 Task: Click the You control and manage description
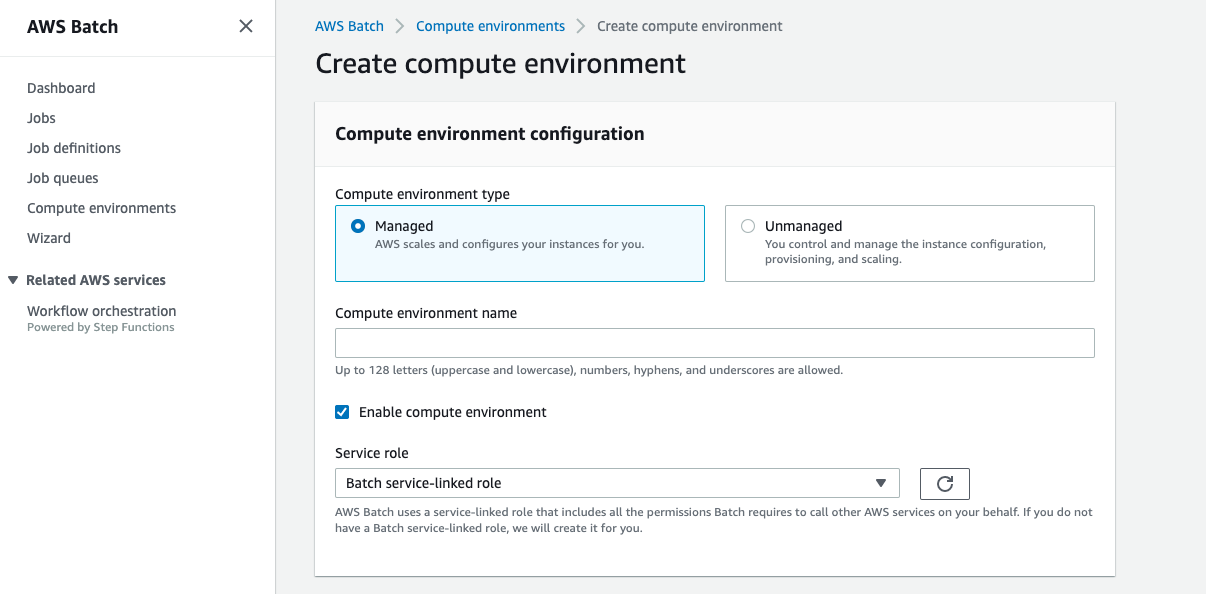(905, 252)
